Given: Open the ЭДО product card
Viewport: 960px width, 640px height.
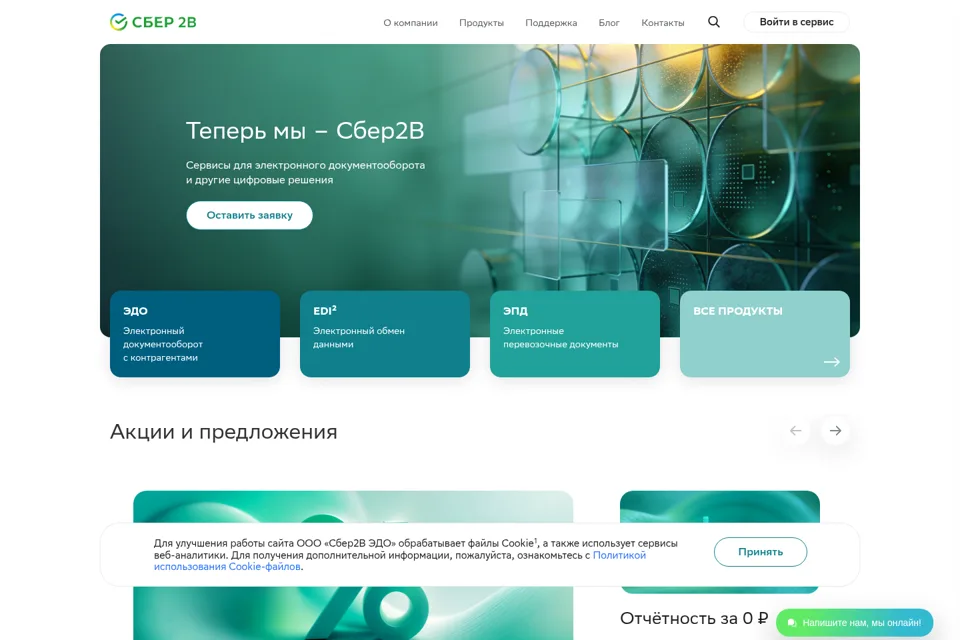Looking at the screenshot, I should [195, 334].
